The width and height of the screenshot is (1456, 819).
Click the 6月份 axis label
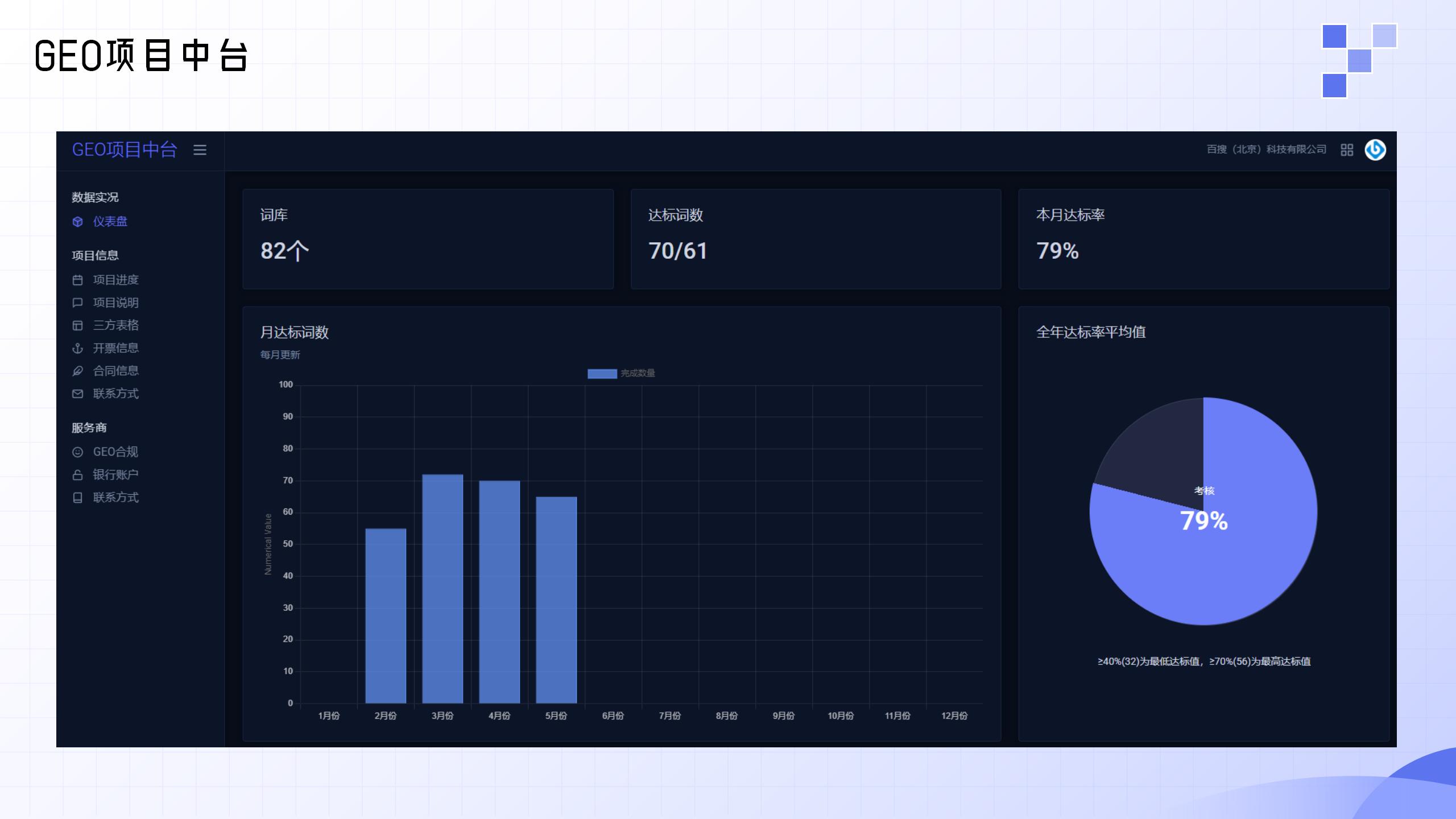click(613, 715)
